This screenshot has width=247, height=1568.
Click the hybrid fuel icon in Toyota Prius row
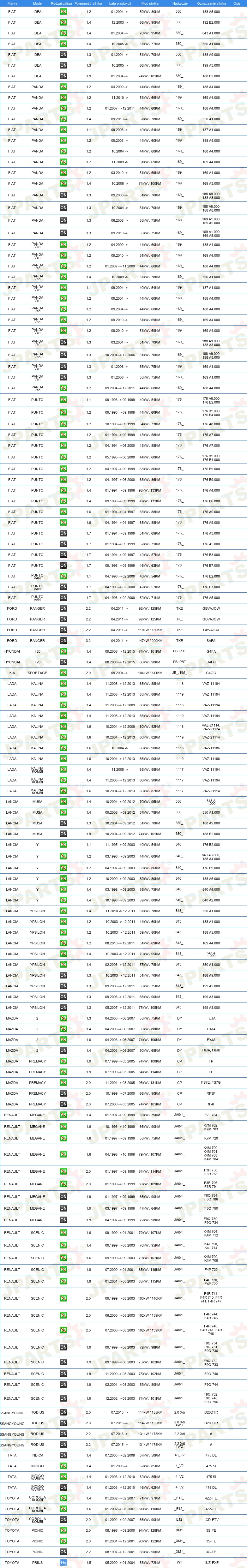point(63,1562)
